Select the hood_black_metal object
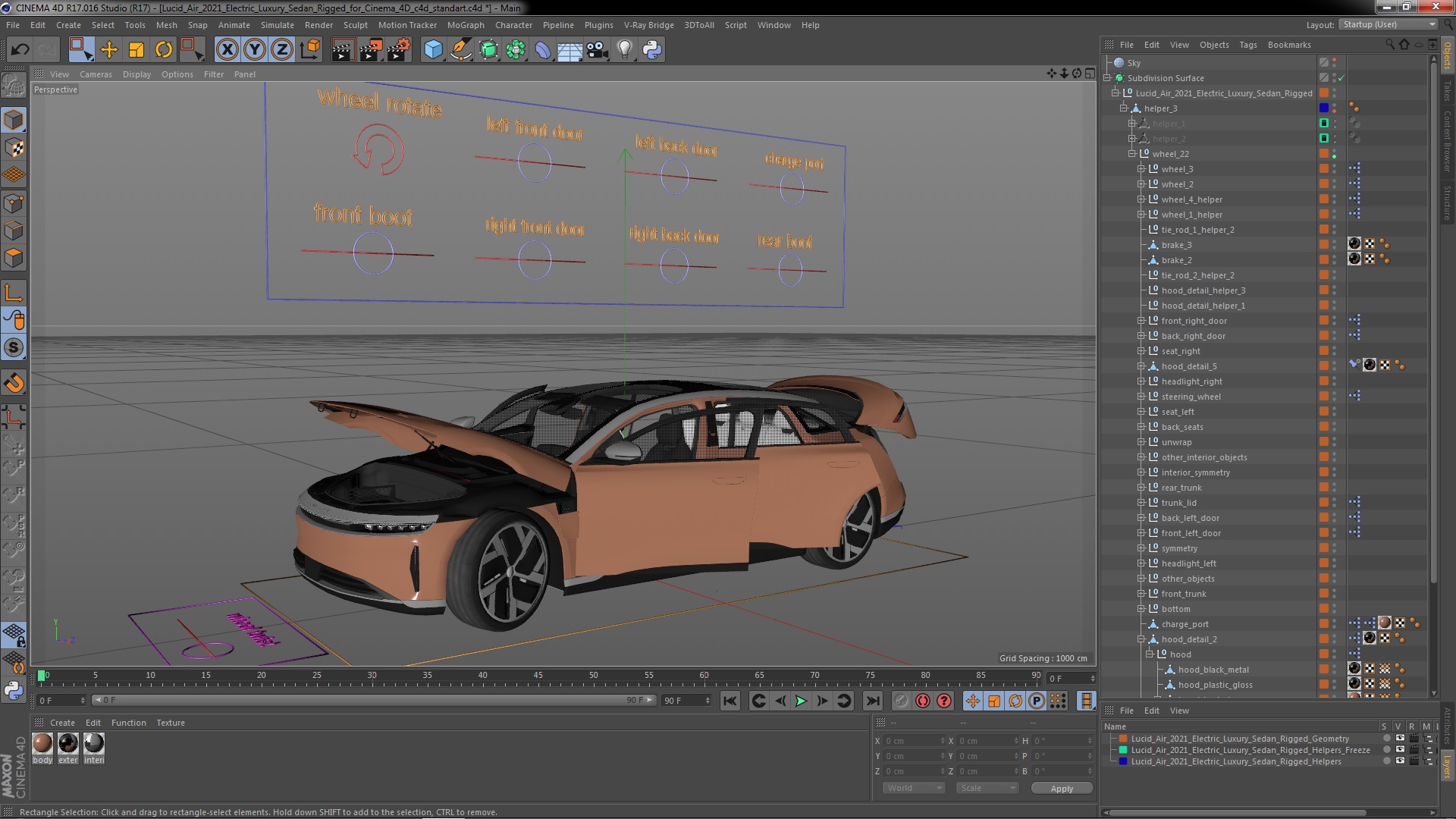 [x=1213, y=670]
